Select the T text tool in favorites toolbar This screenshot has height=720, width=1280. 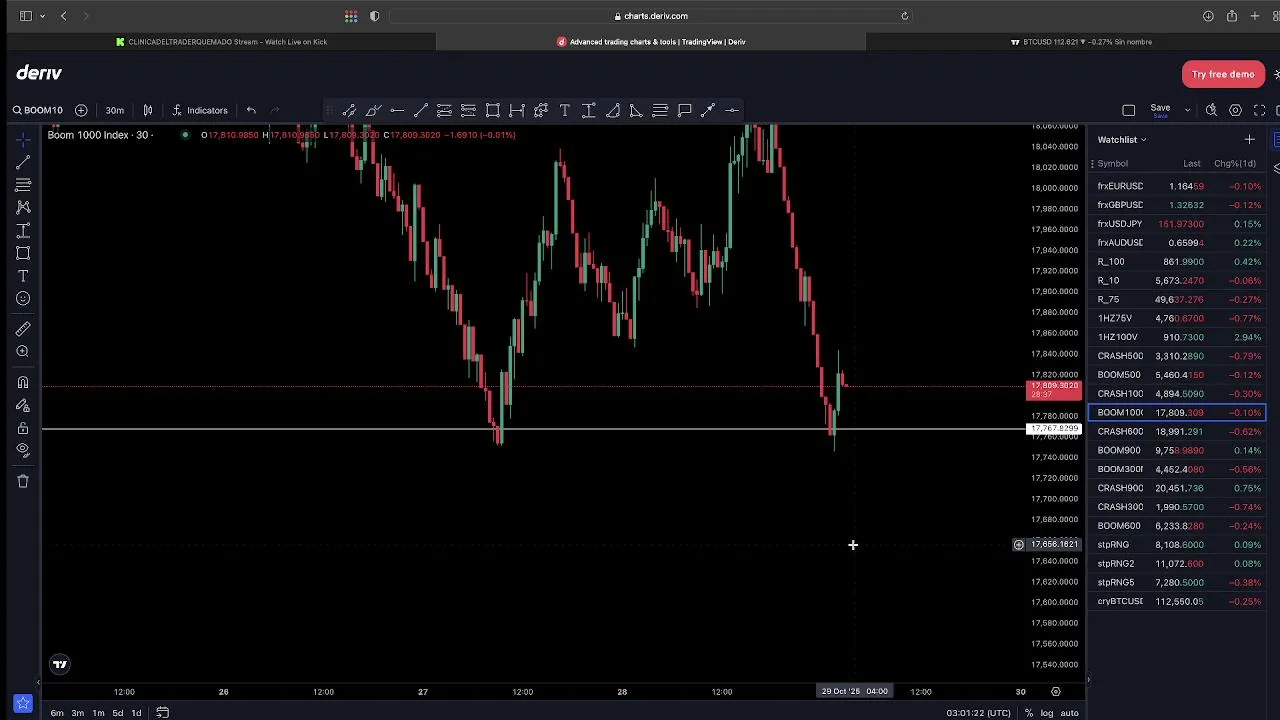point(565,110)
